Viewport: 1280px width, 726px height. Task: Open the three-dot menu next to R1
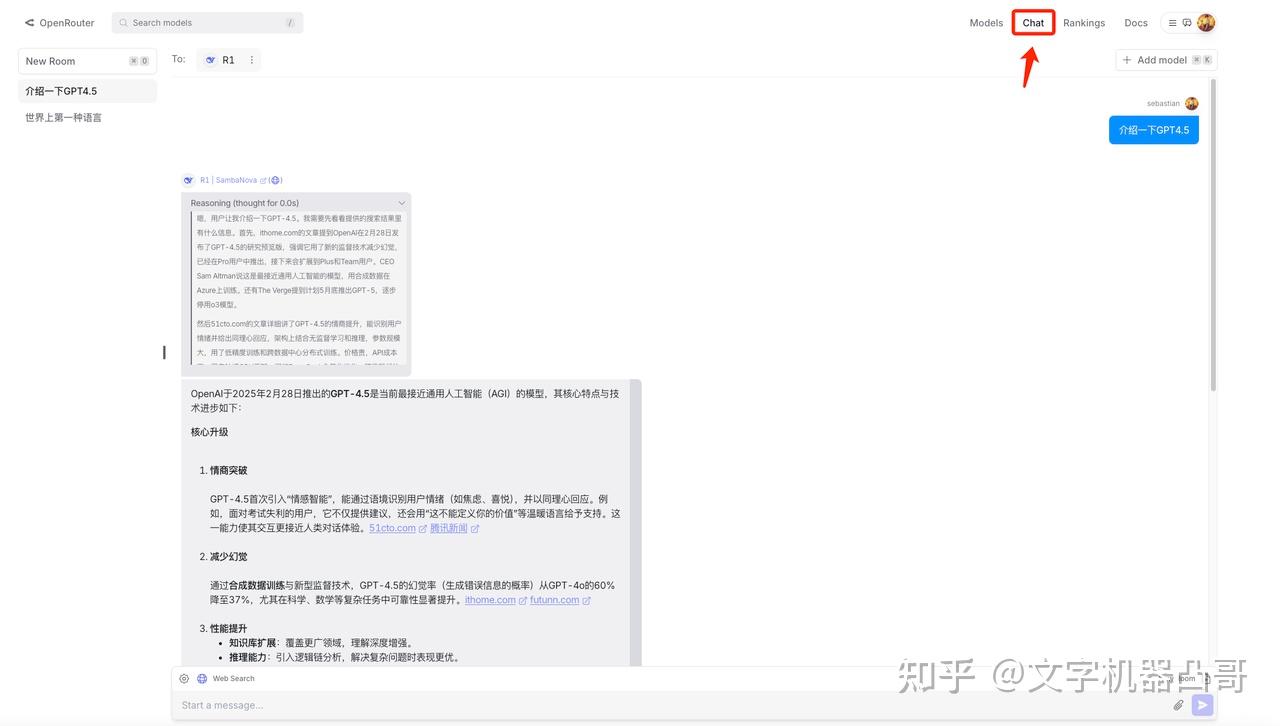251,59
